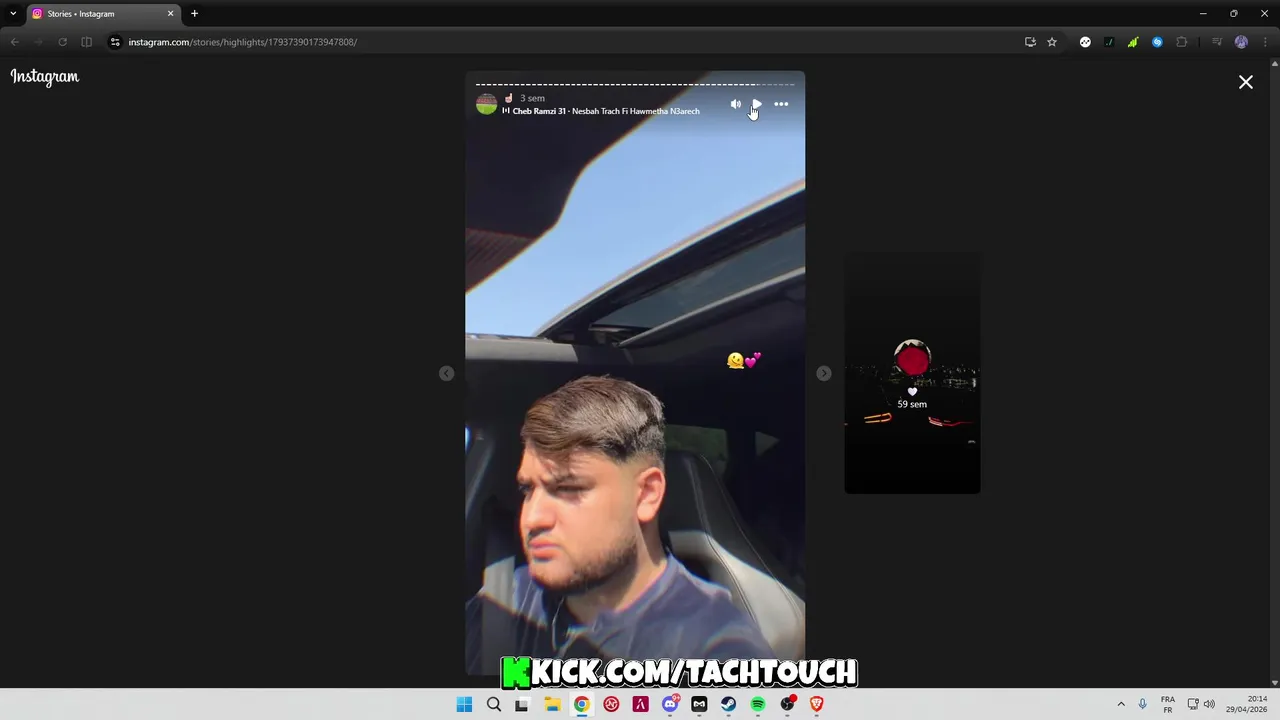Switch the FRA FR keyboard language
Image resolution: width=1280 pixels, height=720 pixels.
pos(1168,705)
